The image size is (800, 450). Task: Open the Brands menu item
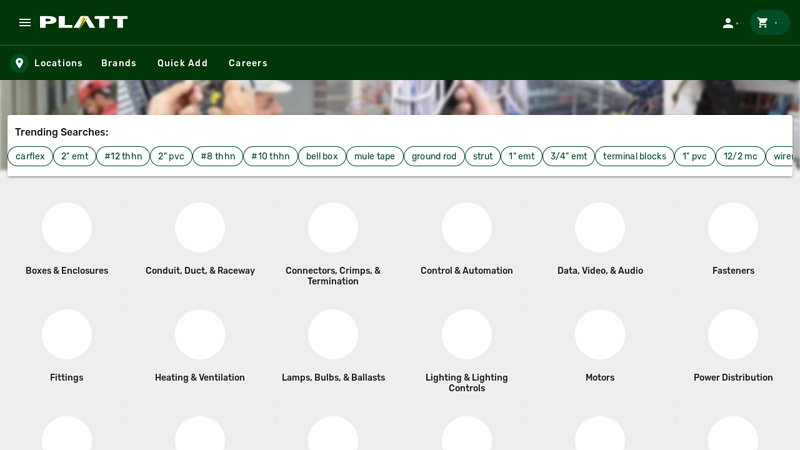click(x=118, y=63)
